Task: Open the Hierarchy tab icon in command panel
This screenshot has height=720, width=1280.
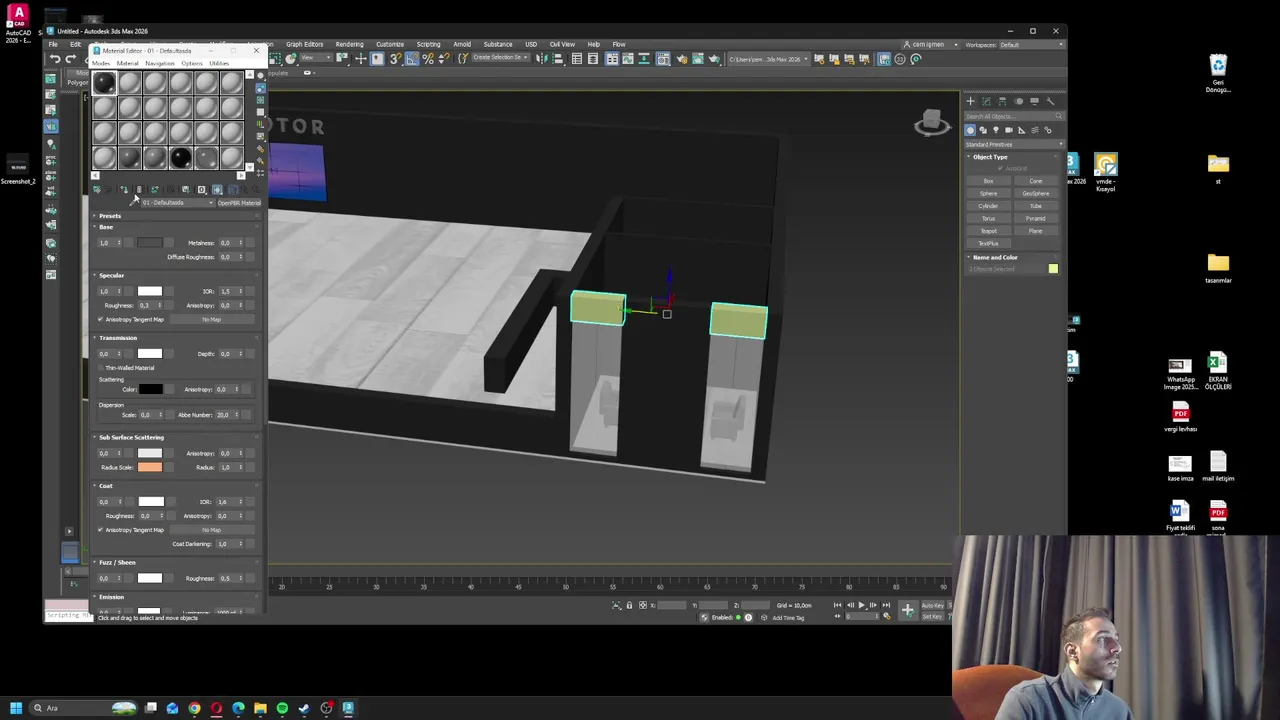Action: 1002,101
